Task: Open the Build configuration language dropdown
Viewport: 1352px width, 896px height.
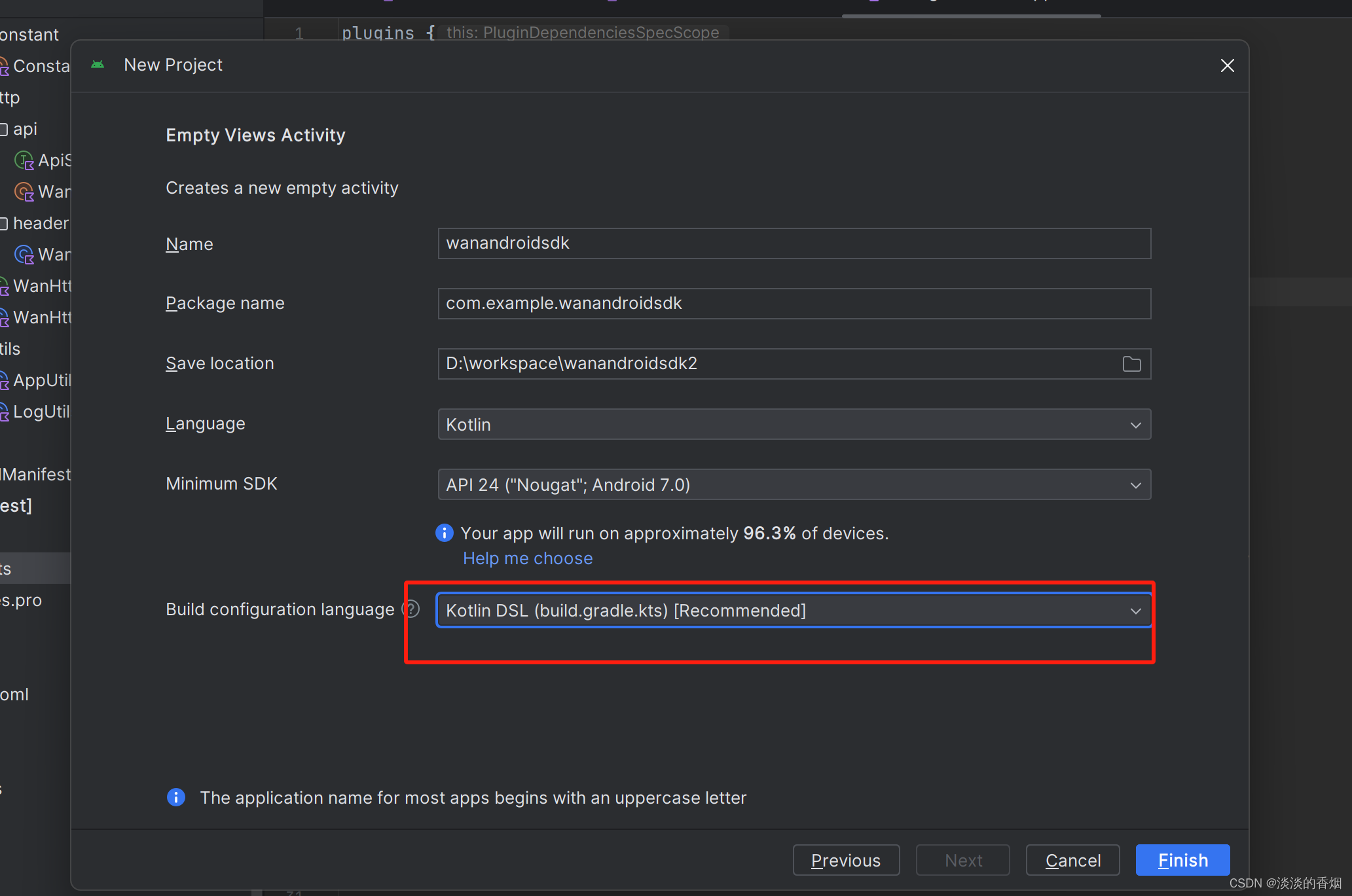Action: click(x=794, y=610)
